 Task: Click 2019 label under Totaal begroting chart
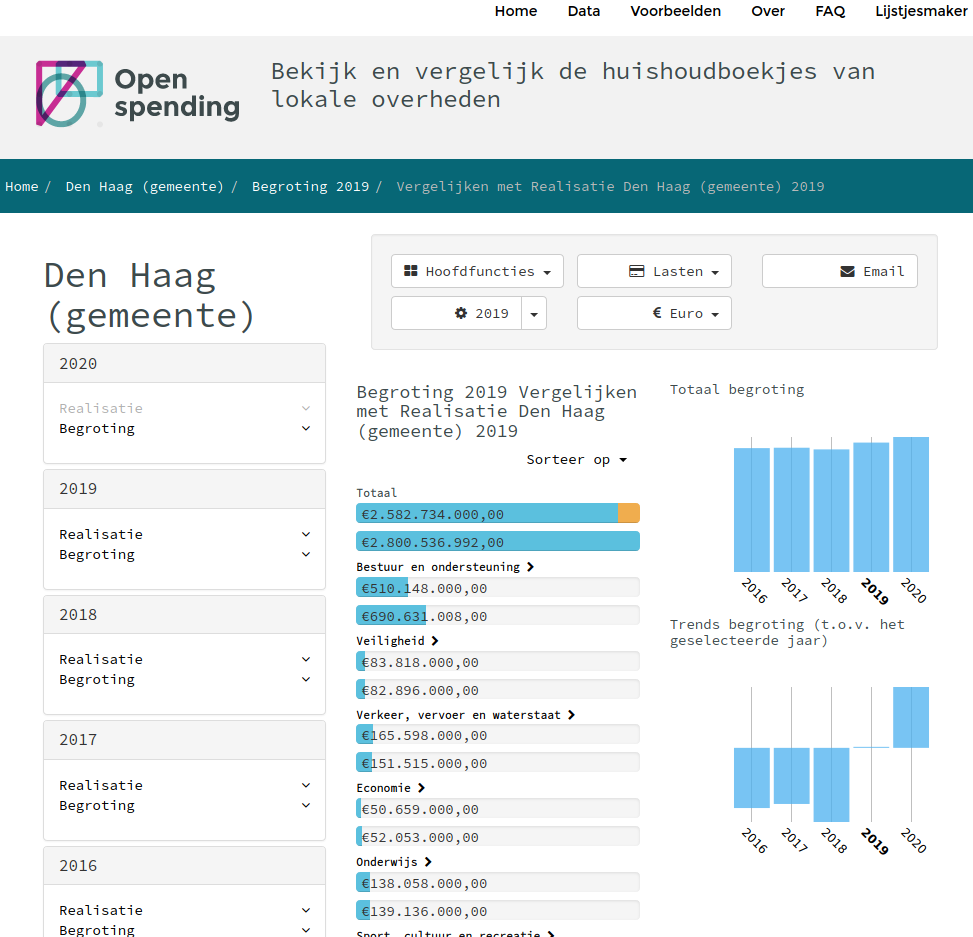(874, 591)
